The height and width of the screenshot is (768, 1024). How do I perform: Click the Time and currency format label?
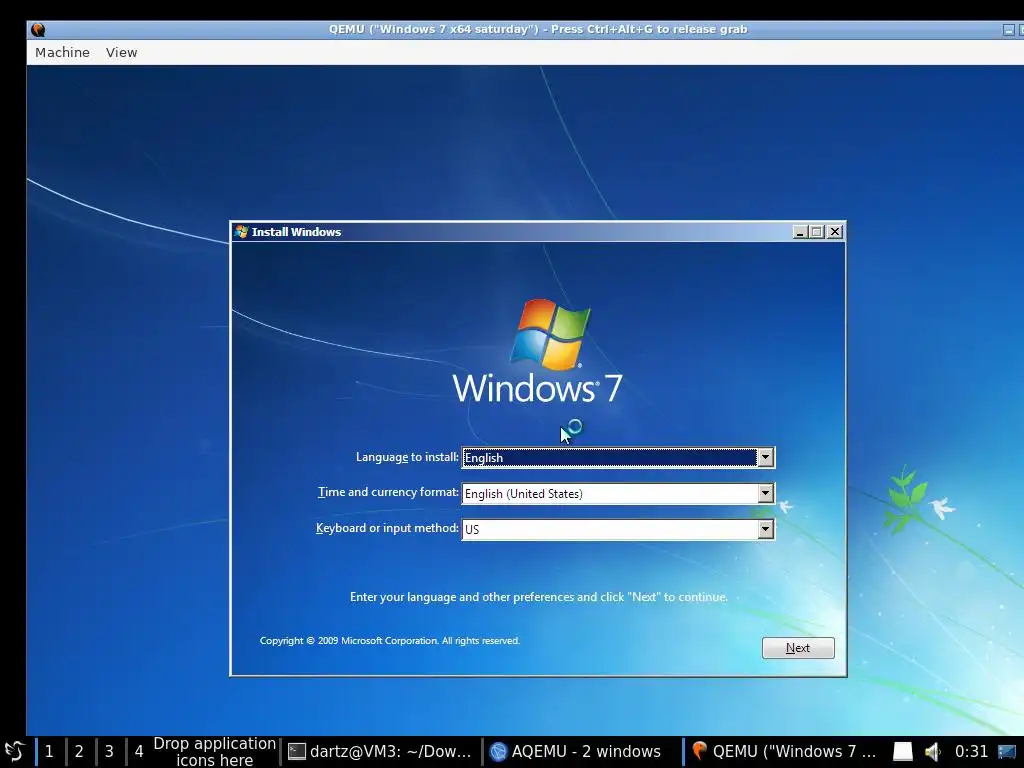point(388,492)
